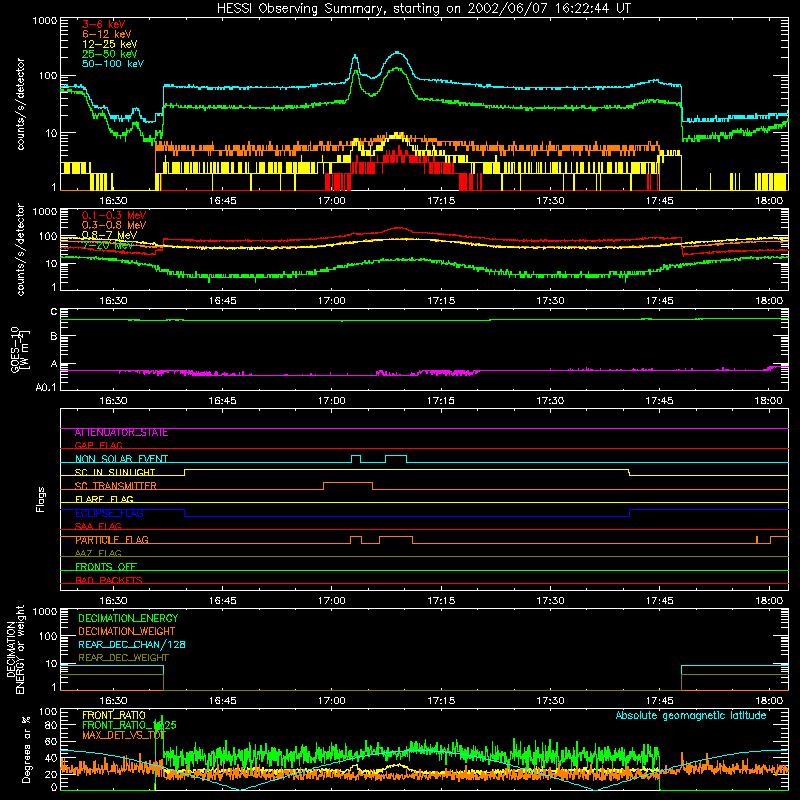Click the 0.3-0.8 MeV legend label

[x=114, y=225]
